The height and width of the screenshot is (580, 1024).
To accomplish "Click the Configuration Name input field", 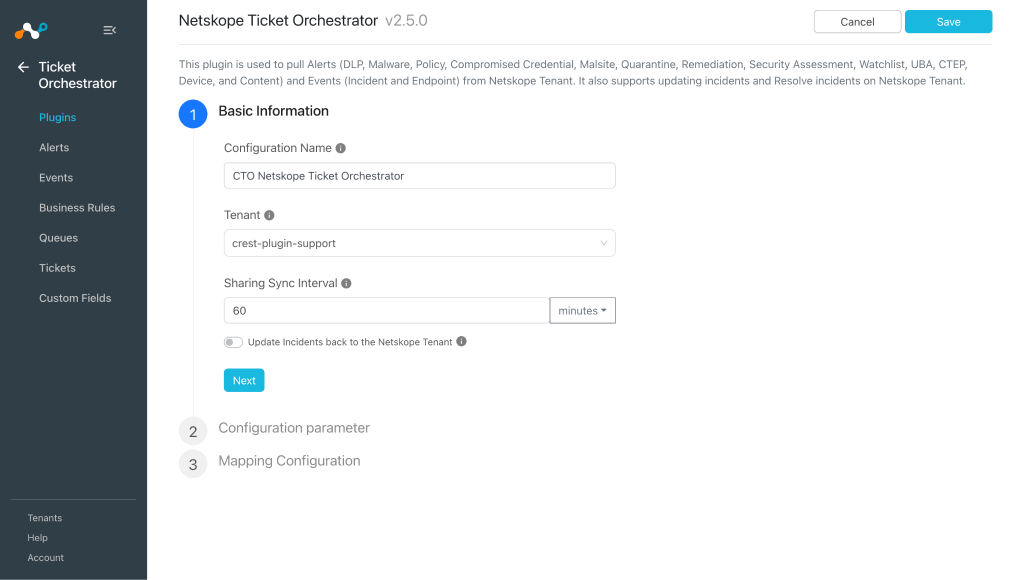I will (x=419, y=176).
